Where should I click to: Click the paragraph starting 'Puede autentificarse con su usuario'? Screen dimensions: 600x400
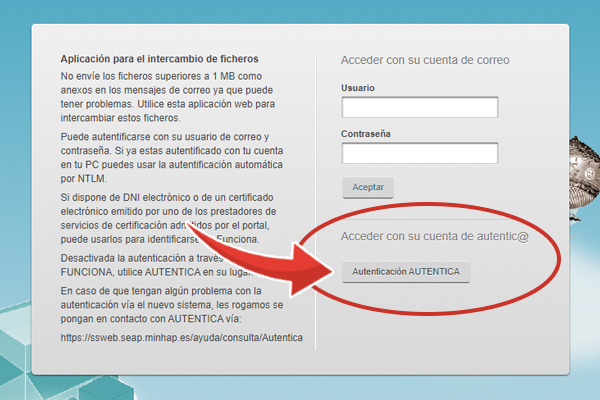click(x=171, y=158)
